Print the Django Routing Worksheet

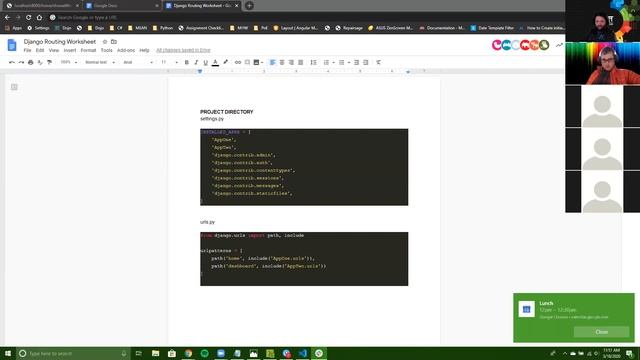31,62
